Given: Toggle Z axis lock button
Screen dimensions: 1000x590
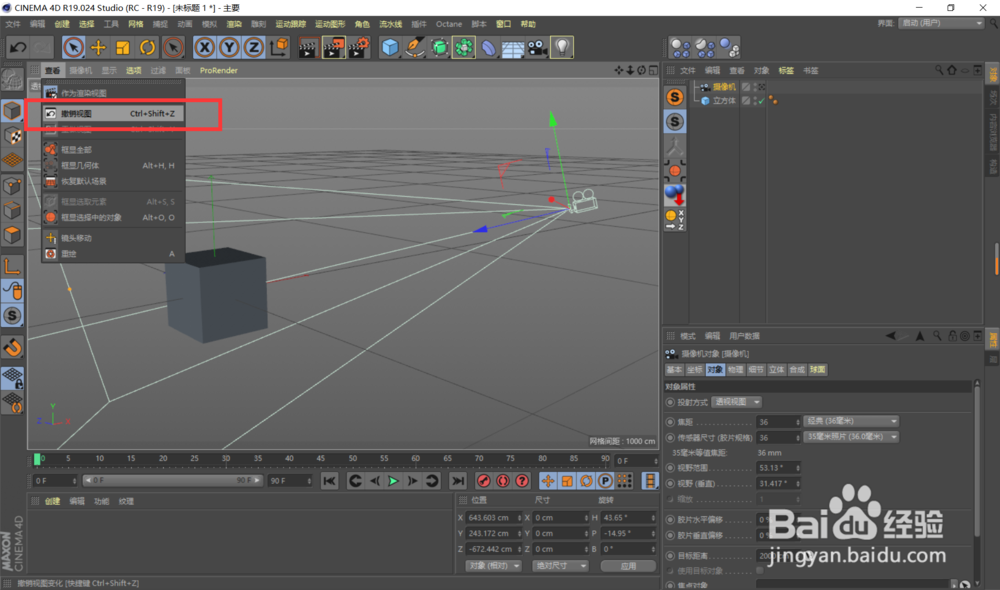Looking at the screenshot, I should tap(254, 47).
